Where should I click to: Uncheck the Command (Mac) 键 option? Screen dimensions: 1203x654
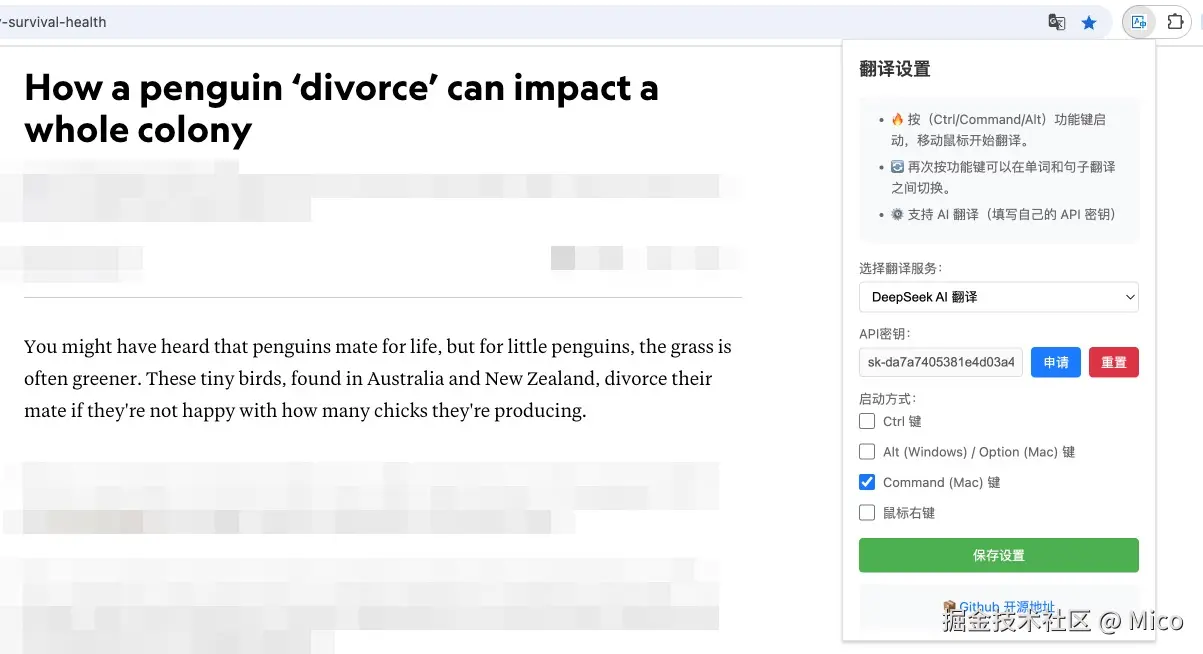coord(866,482)
